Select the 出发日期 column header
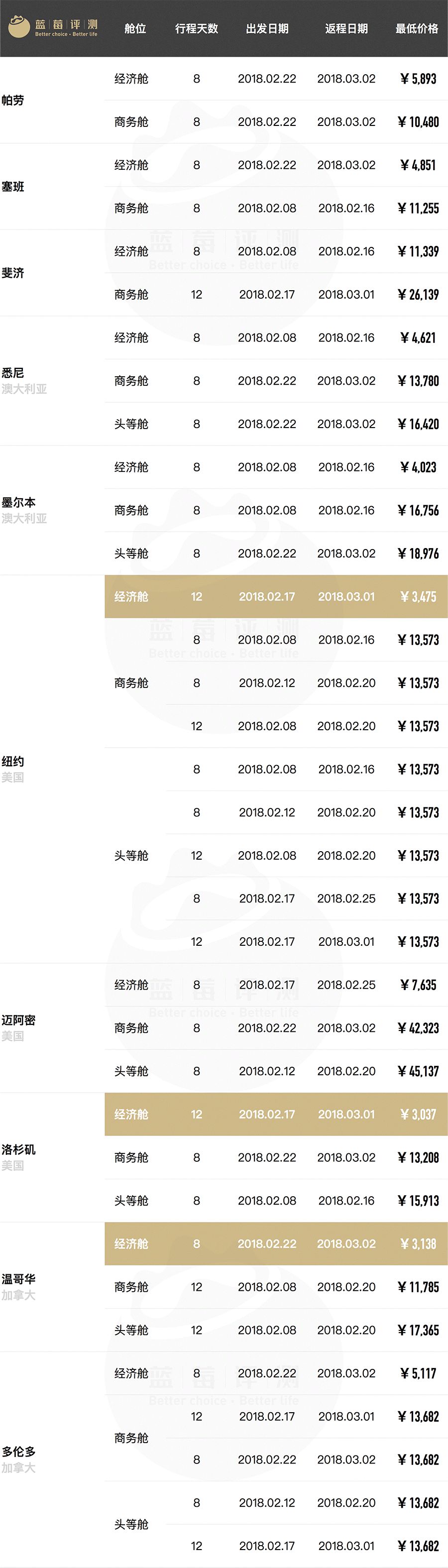Screen dimensions: 448x1568 [267, 28]
